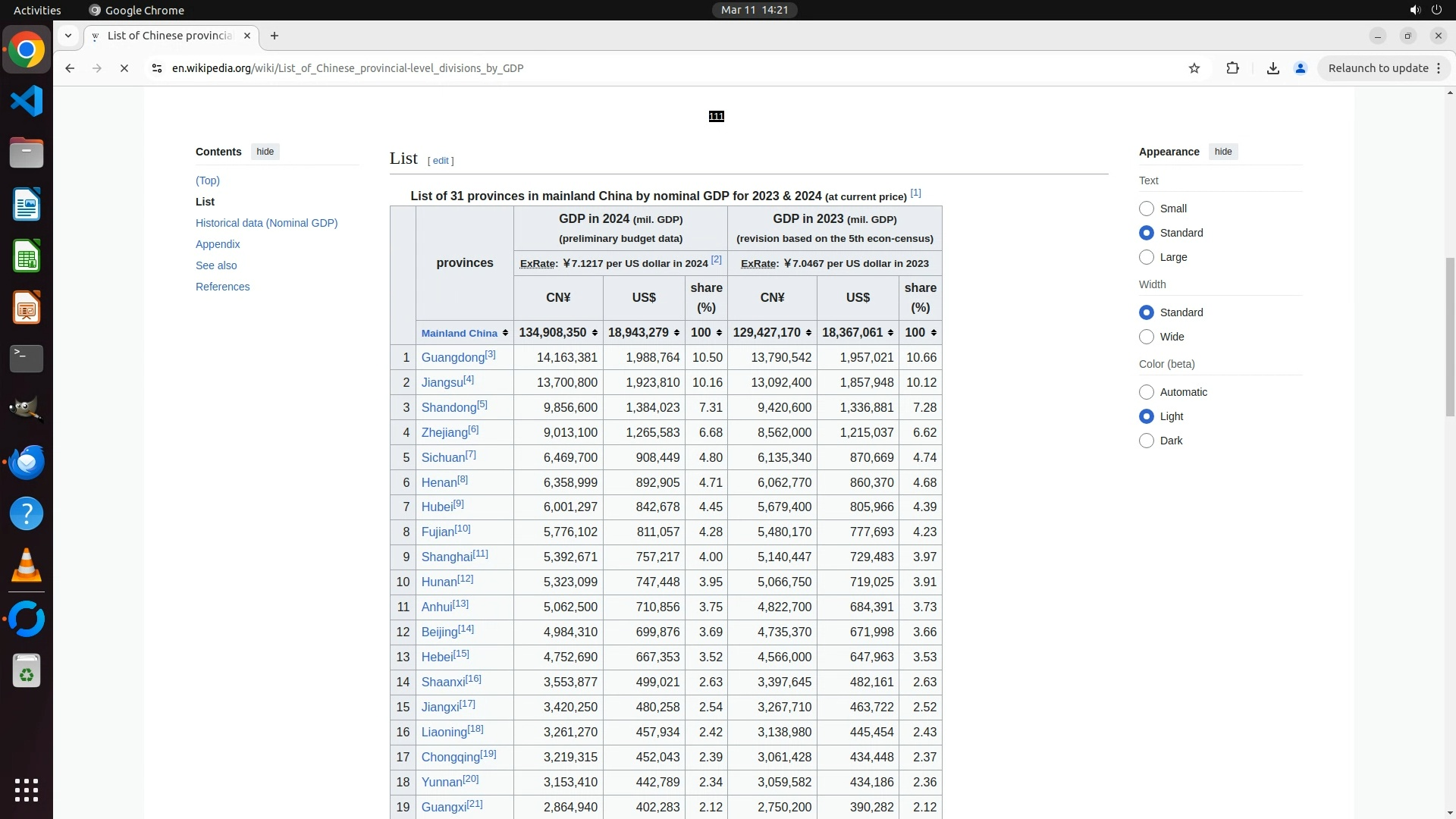Expand the tab search dropdown
Screen dimensions: 1456x819
tap(68, 36)
